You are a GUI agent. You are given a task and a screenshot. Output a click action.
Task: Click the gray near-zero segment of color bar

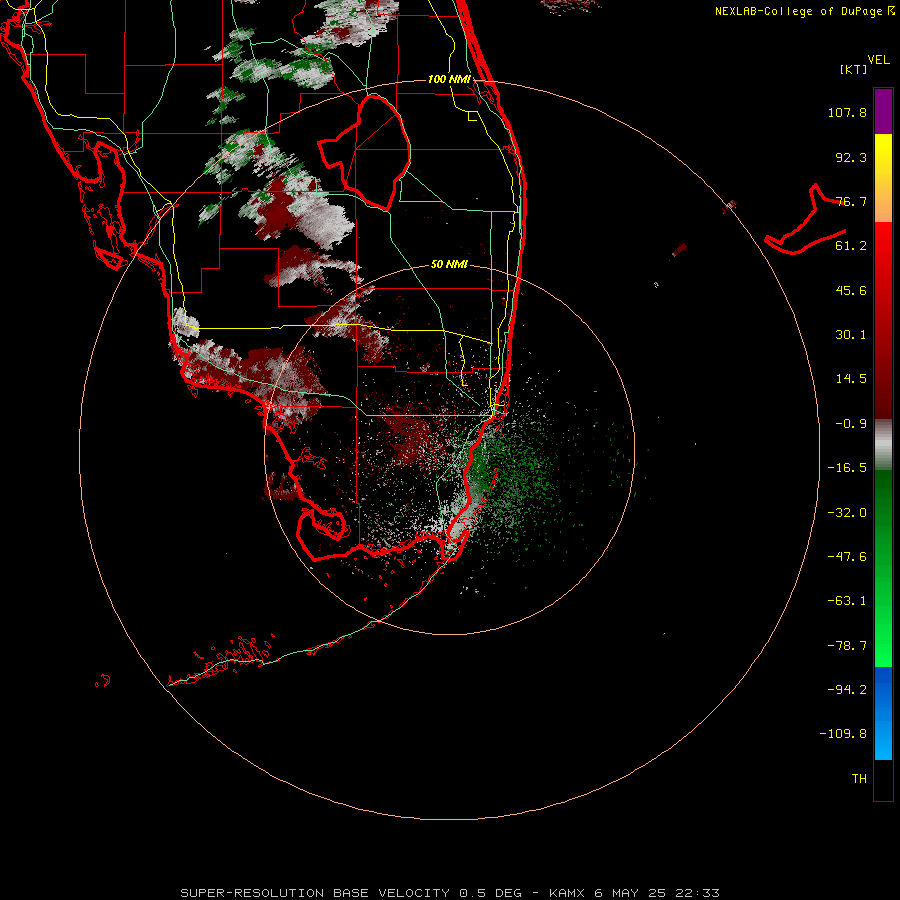pos(883,445)
